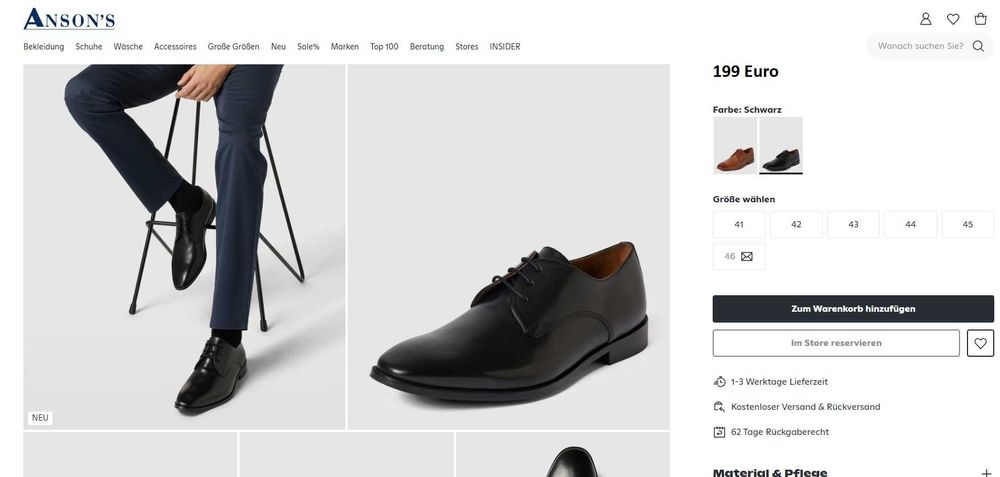
Task: Open the Schuhe menu
Action: pos(89,47)
